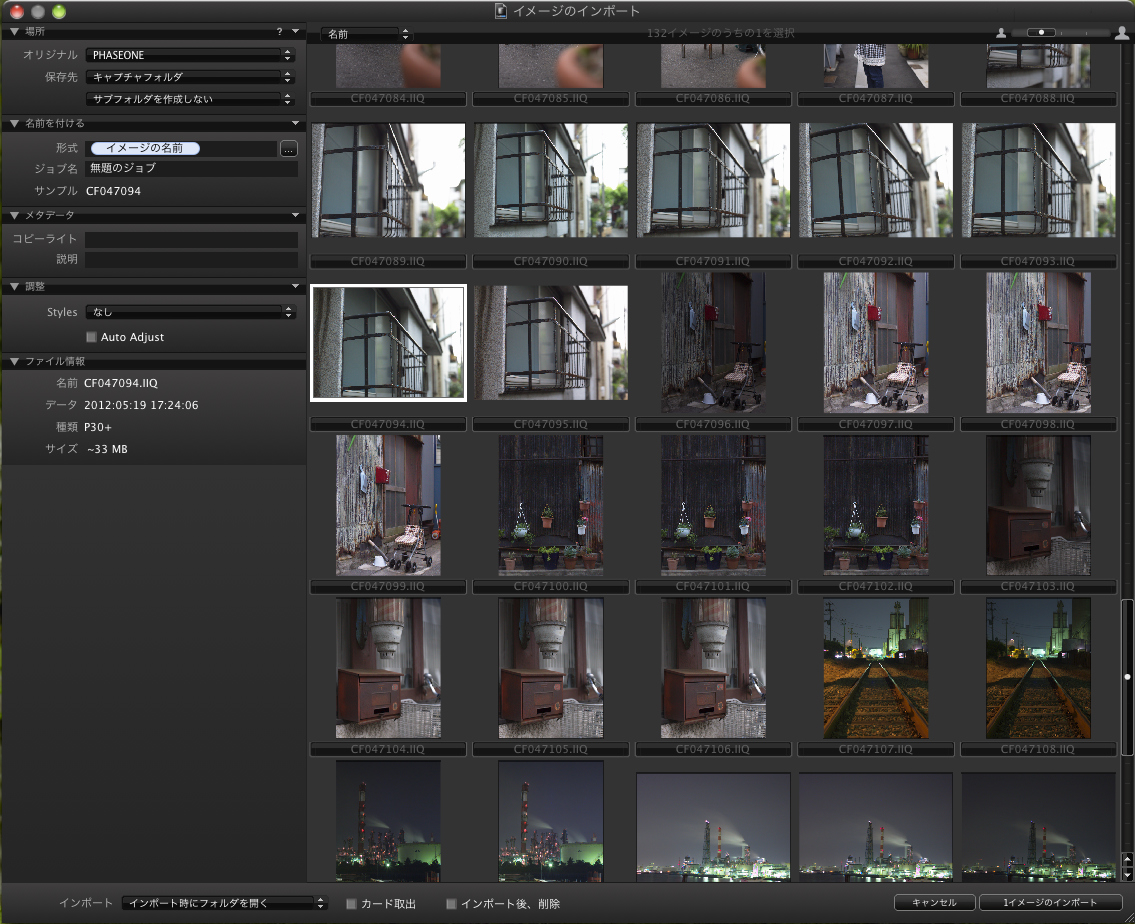The width and height of the screenshot is (1135, 924).
Task: Select thumbnail CF047104.IIQ
Action: (x=388, y=668)
